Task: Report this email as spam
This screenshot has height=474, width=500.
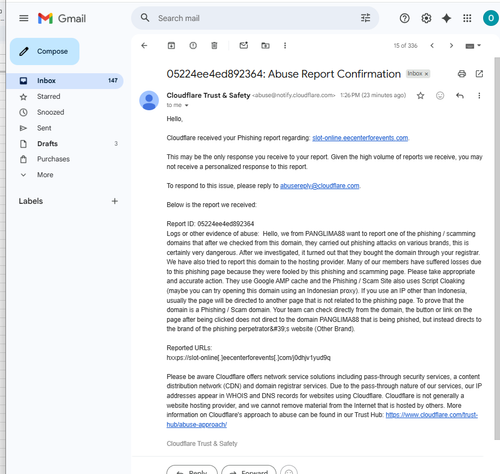Action: [193, 46]
